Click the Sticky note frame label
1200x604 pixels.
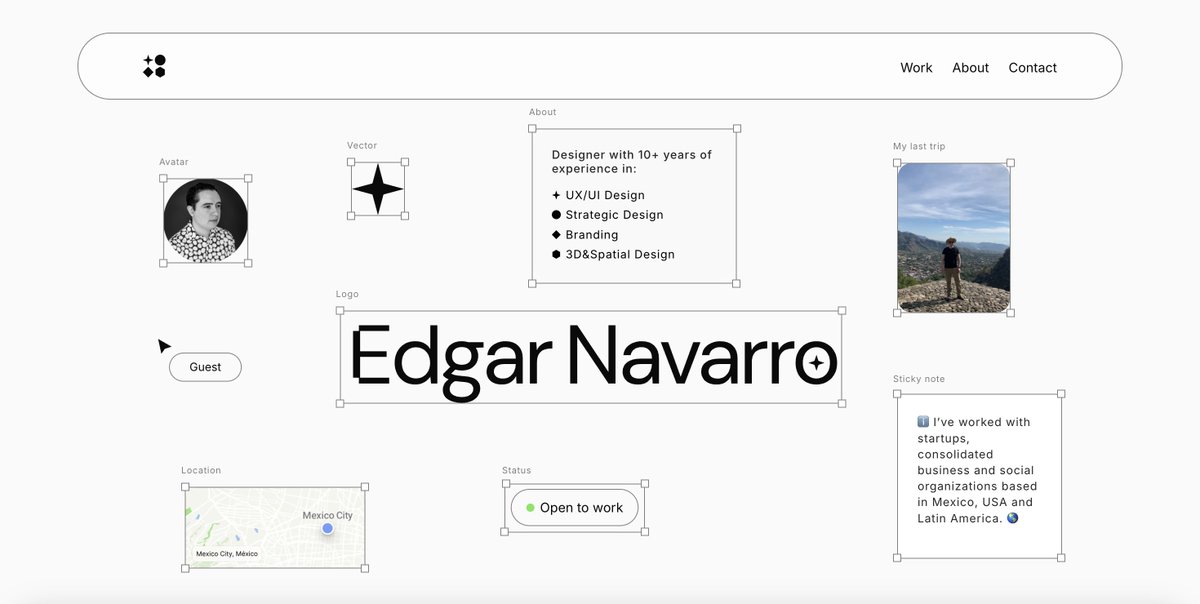click(x=919, y=379)
